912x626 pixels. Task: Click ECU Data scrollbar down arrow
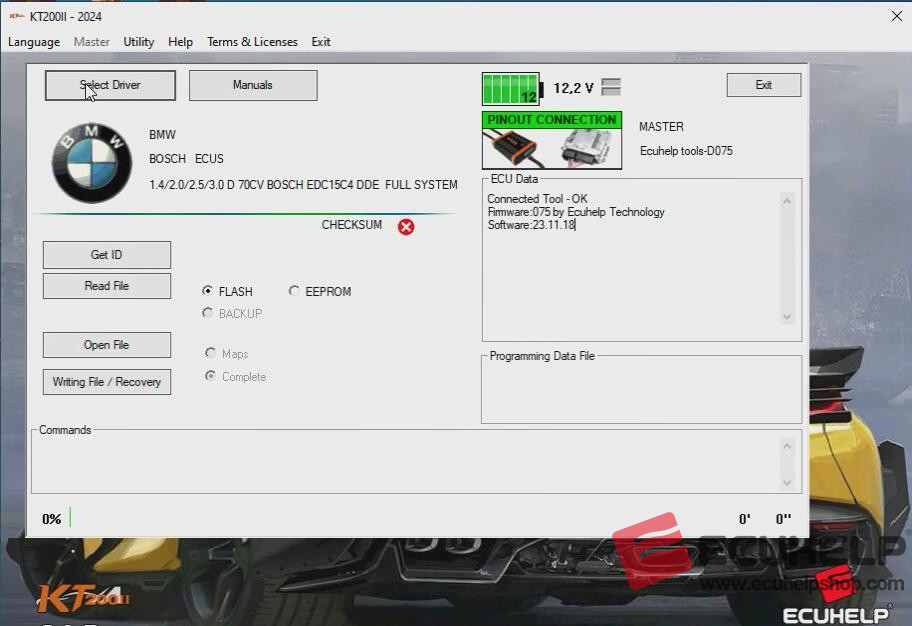[787, 317]
